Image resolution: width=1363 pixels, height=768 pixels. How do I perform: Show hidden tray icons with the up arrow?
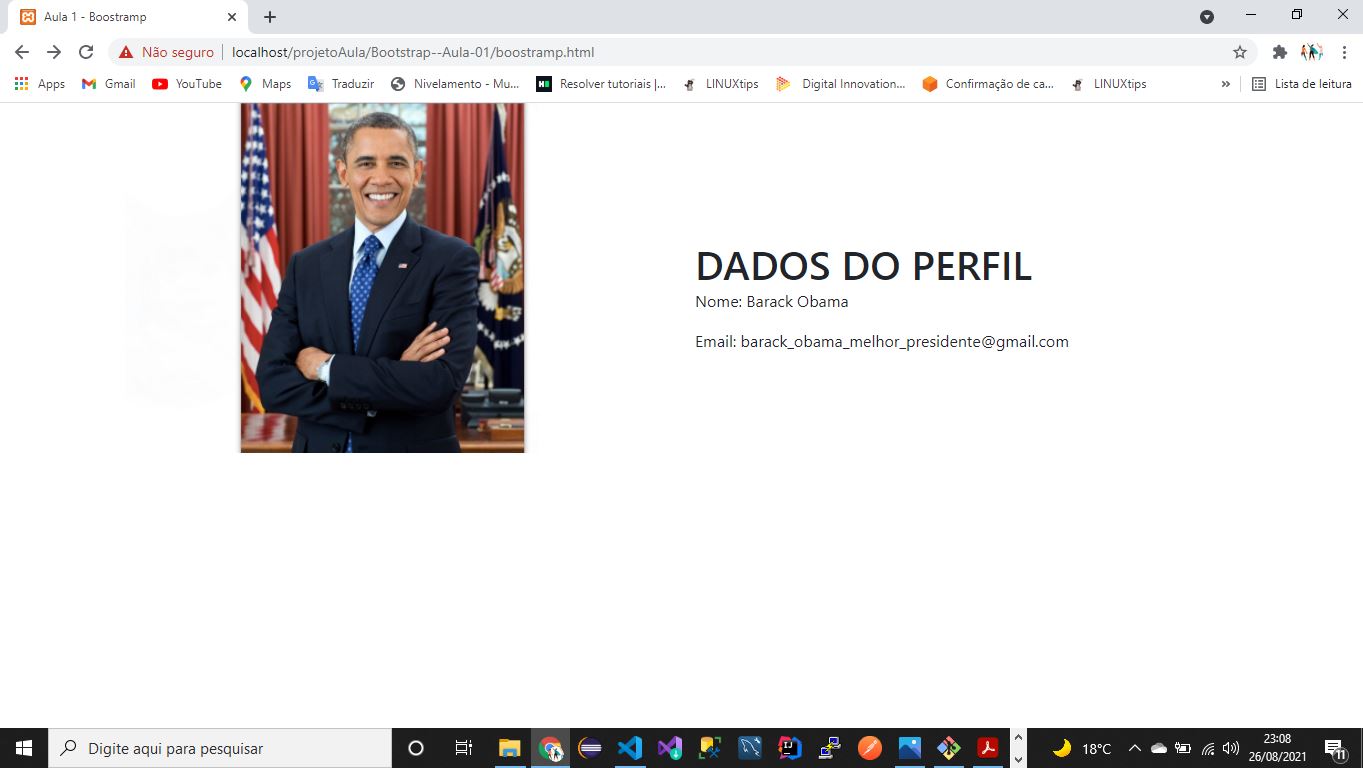1134,747
